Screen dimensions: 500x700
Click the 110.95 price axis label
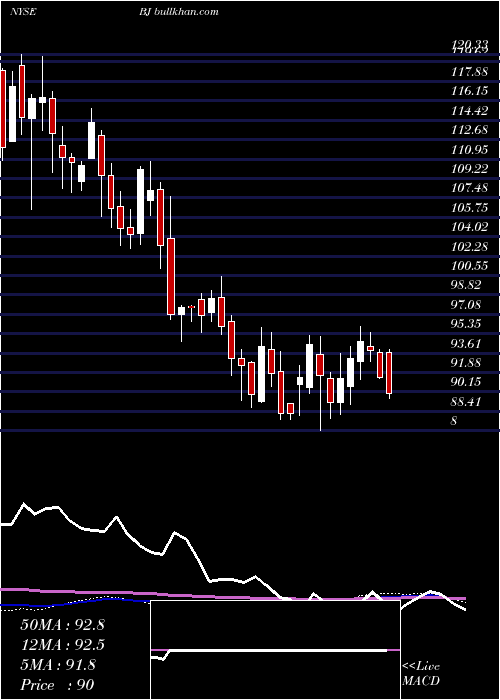click(x=469, y=150)
